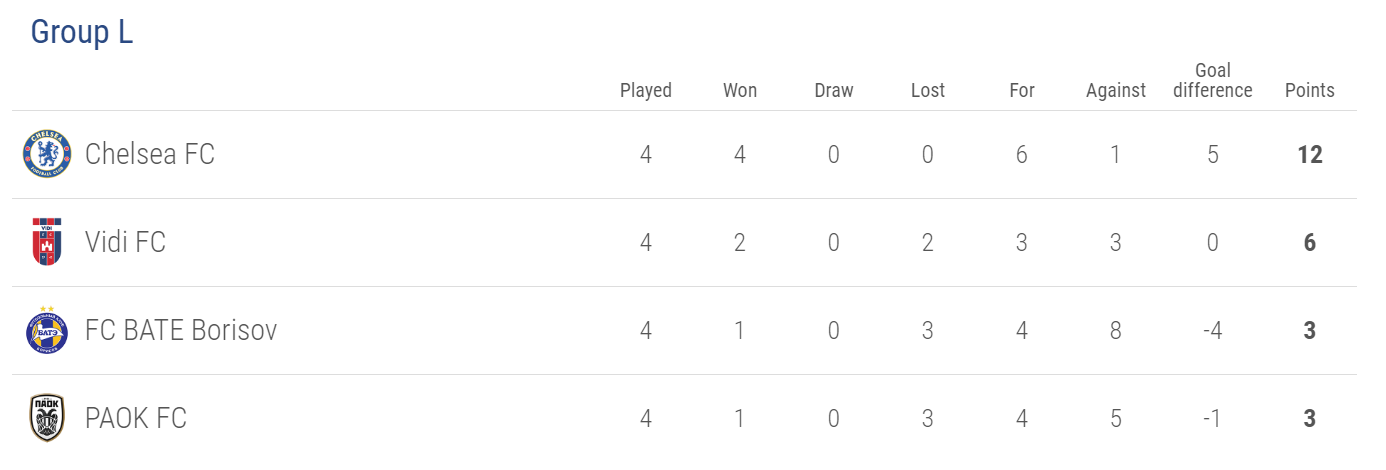Click the PAOK FC club crest
Screen dimensions: 1386x470
click(x=47, y=418)
